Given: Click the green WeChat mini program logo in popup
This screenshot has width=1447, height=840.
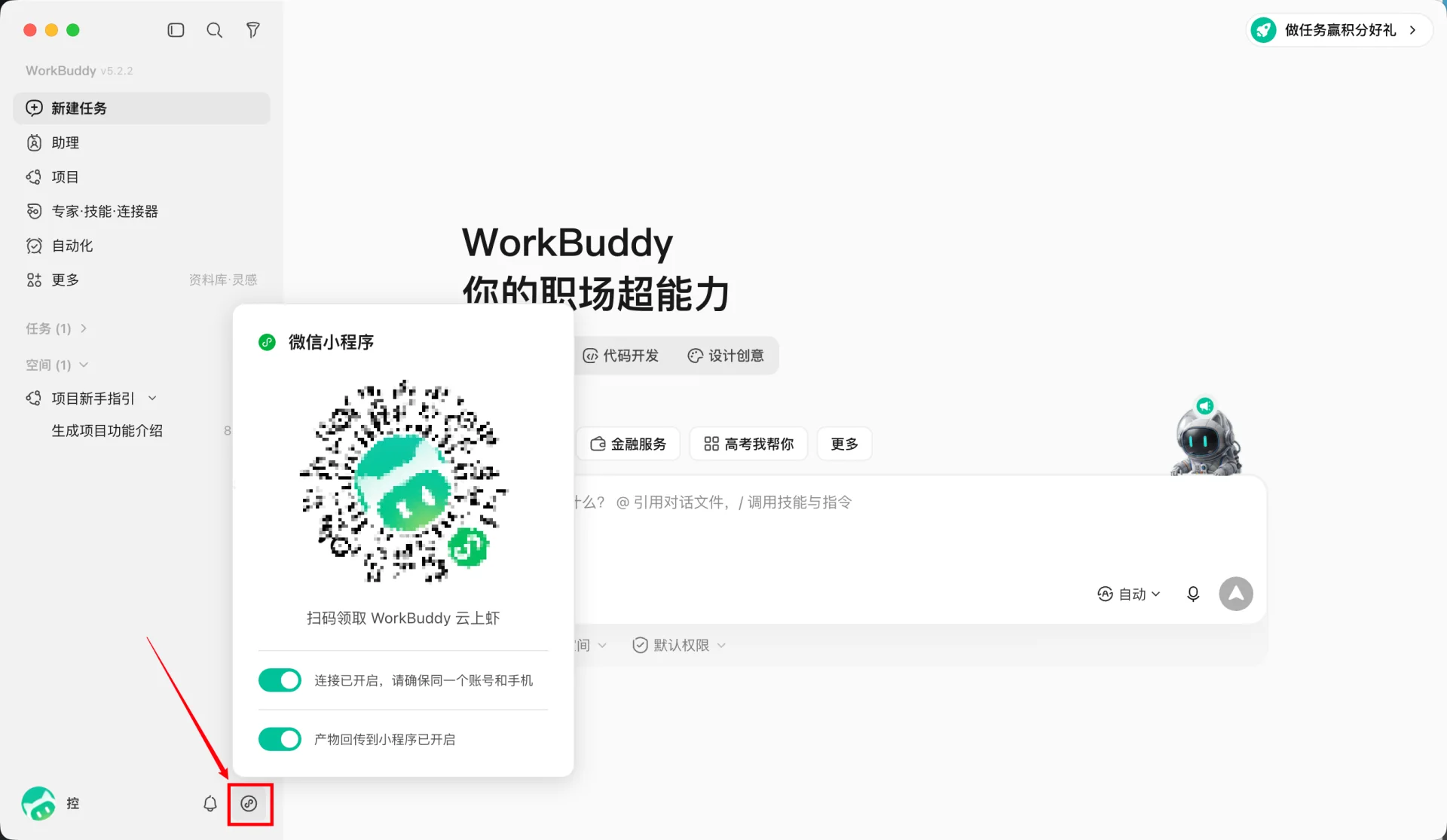Looking at the screenshot, I should tap(267, 342).
